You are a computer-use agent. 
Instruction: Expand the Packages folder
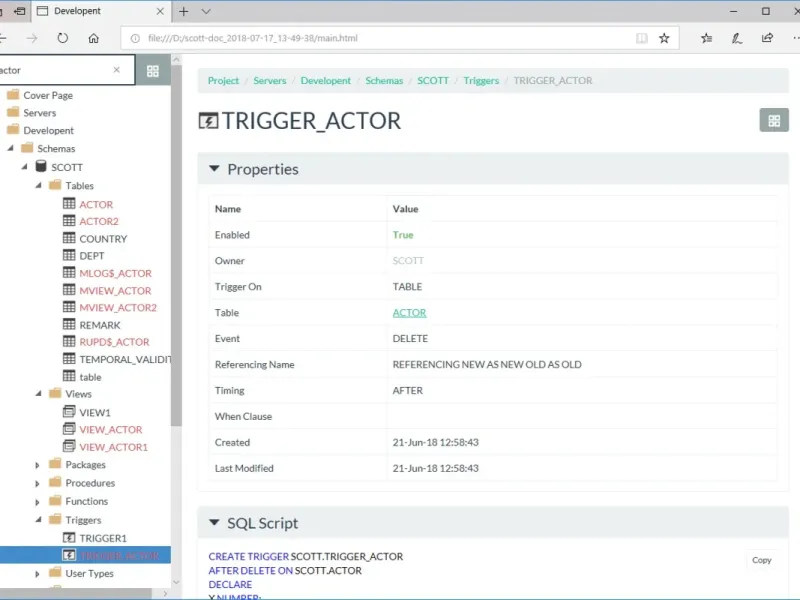coord(37,465)
